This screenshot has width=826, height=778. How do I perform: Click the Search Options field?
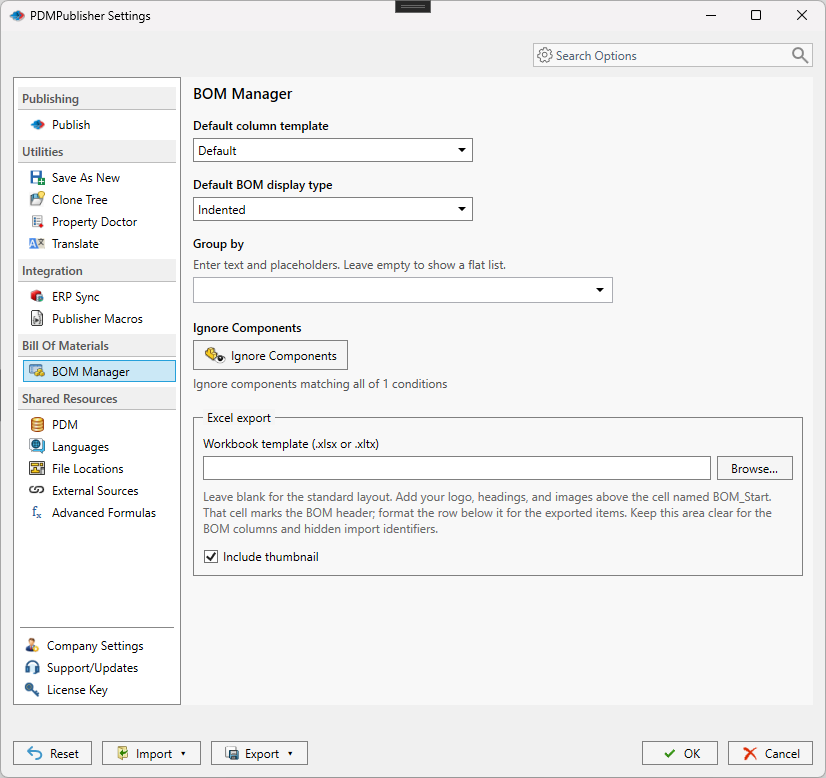672,55
